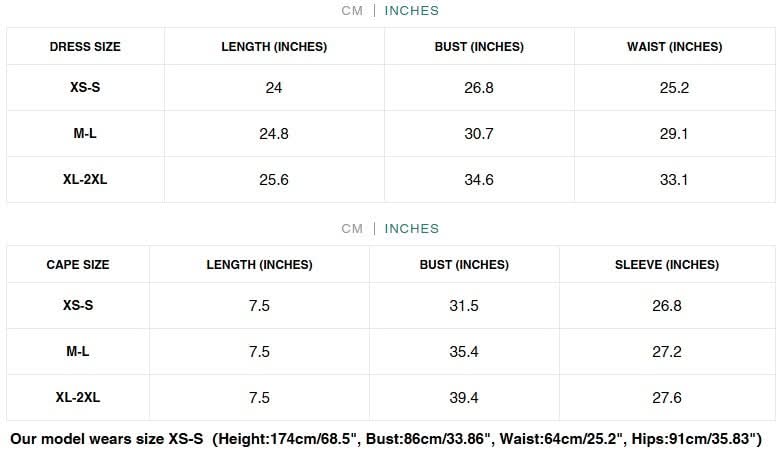Click the SLEEVE (INCHES) column header
This screenshot has width=783, height=458.
[667, 265]
